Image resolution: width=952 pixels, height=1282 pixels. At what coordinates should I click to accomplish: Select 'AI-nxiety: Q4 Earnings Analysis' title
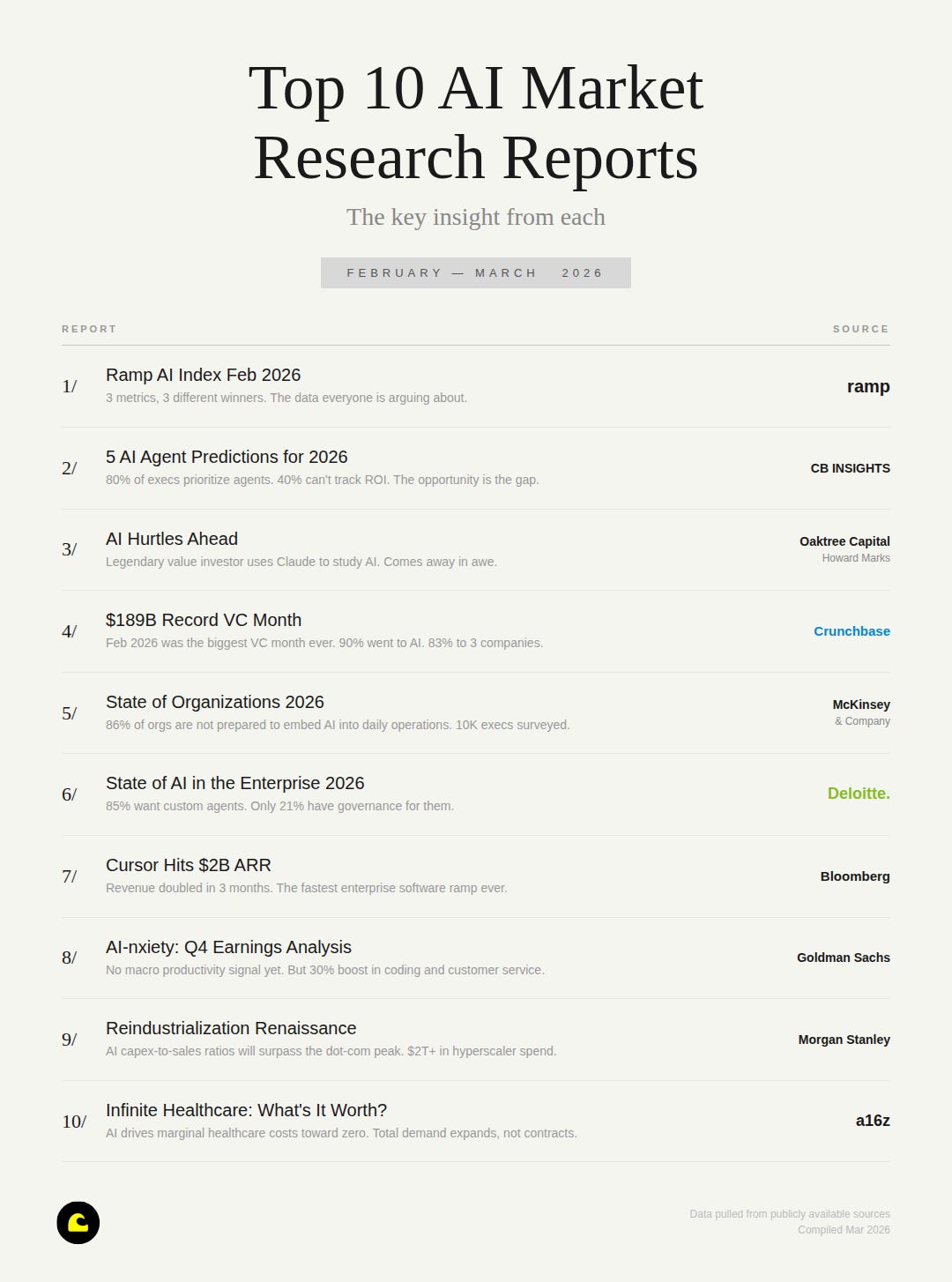[x=228, y=947]
